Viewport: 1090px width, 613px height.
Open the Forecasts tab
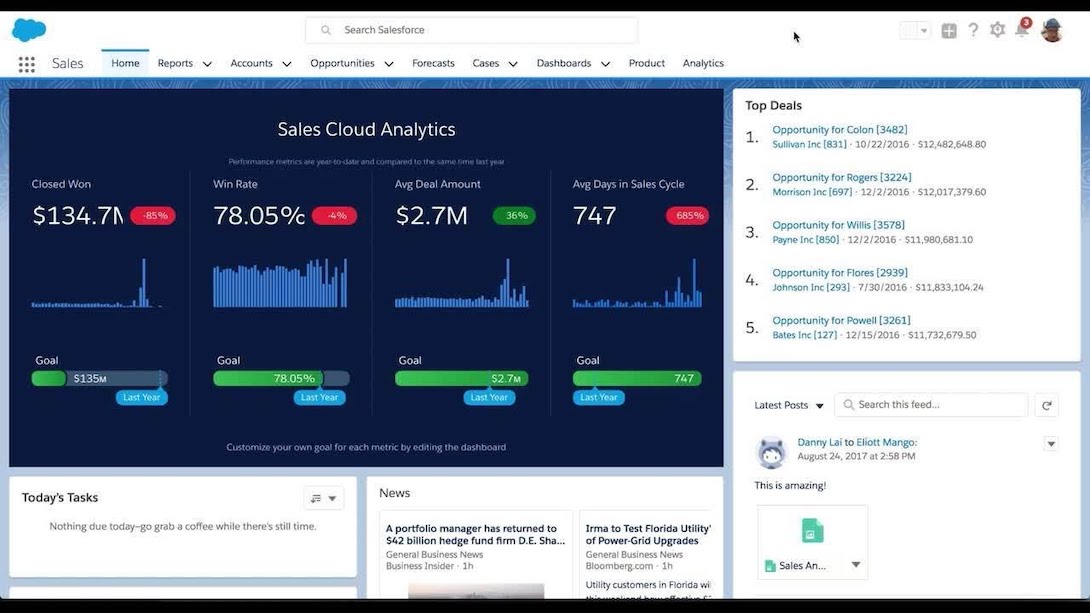pyautogui.click(x=433, y=63)
